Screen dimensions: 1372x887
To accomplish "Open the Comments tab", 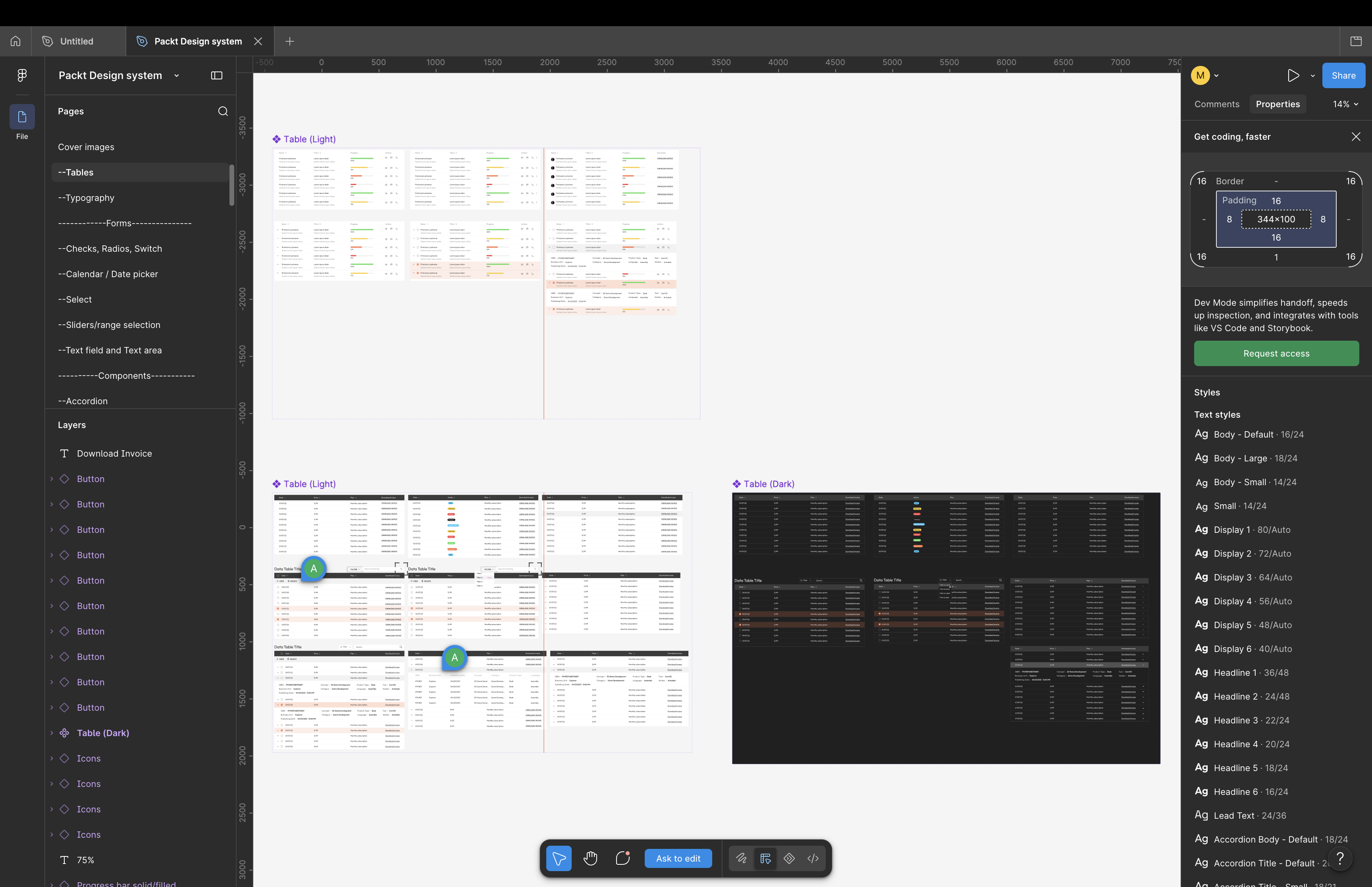I will [x=1216, y=104].
